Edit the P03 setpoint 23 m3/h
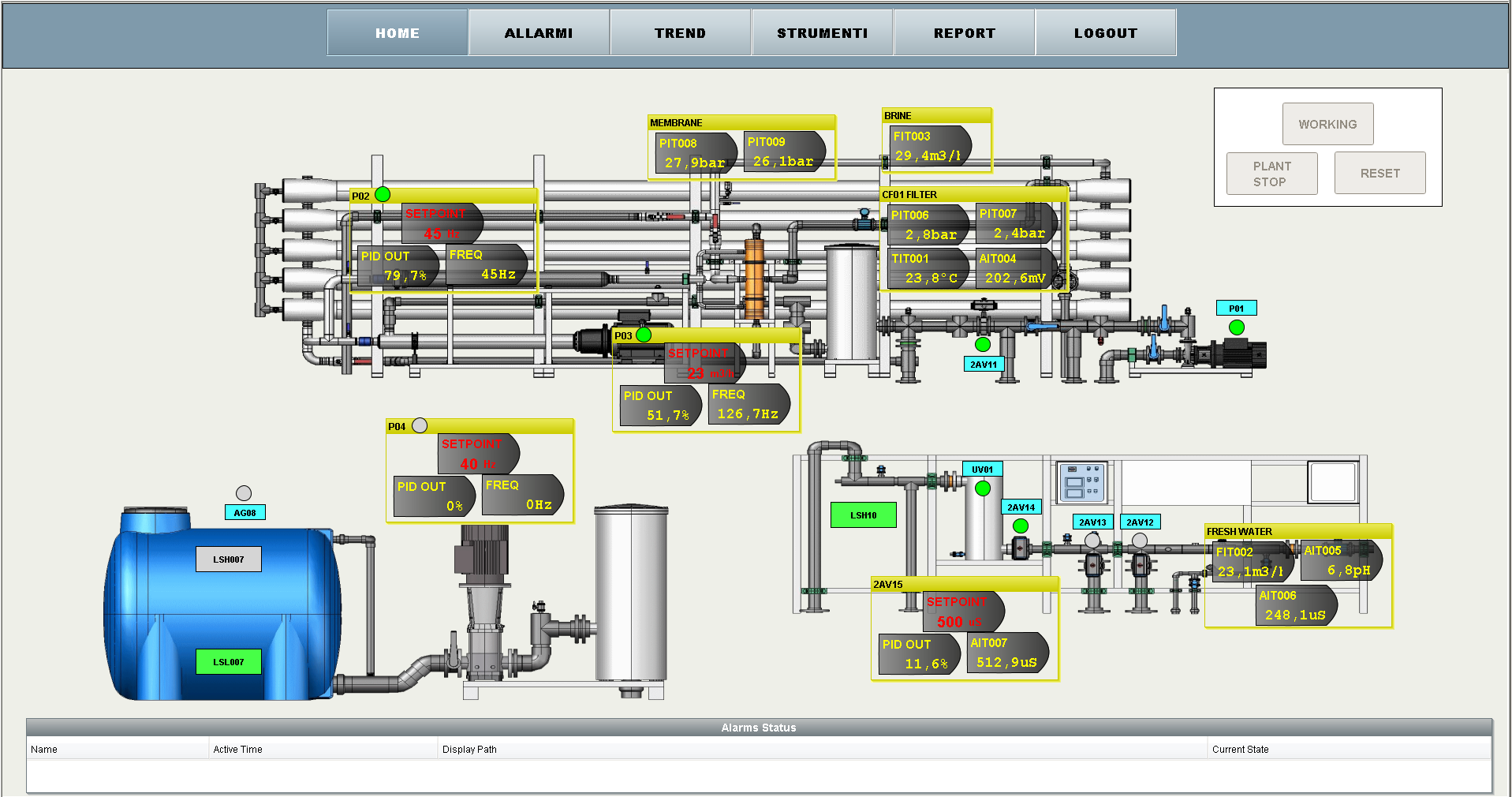This screenshot has width=1512, height=797. tap(704, 364)
